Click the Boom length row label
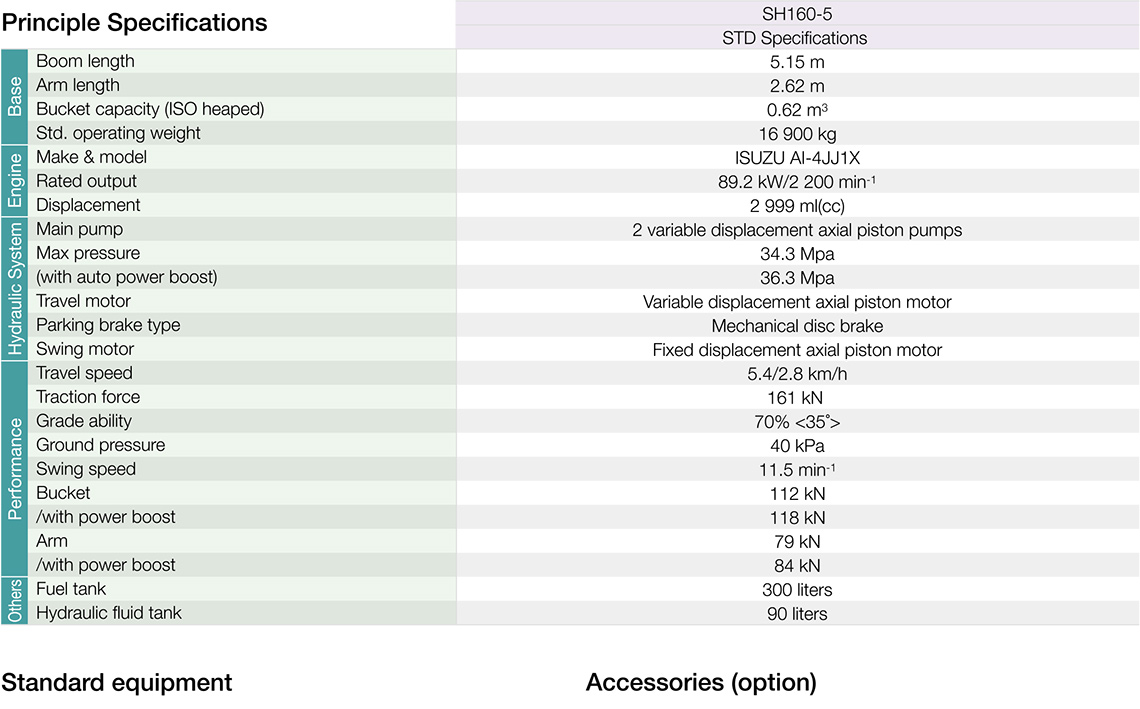Image resolution: width=1140 pixels, height=709 pixels. tap(85, 61)
